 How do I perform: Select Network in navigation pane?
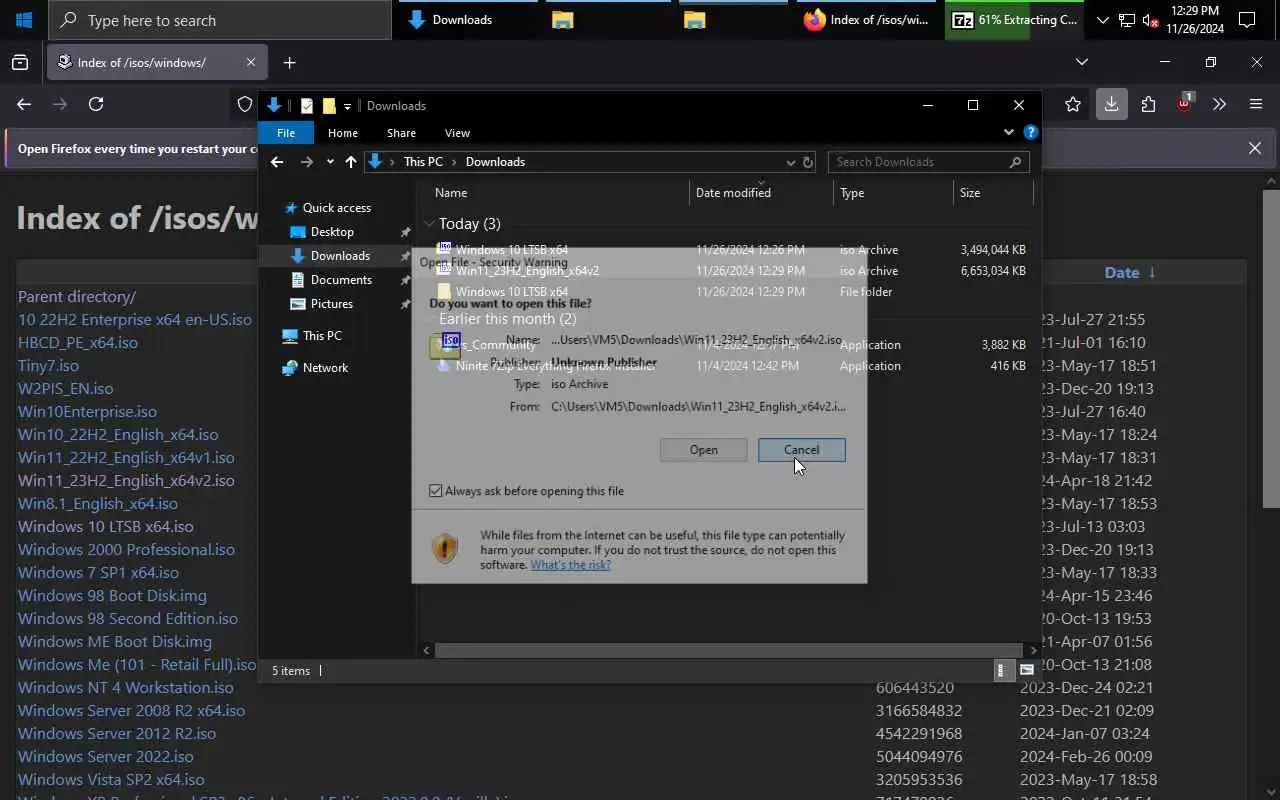pyautogui.click(x=325, y=368)
